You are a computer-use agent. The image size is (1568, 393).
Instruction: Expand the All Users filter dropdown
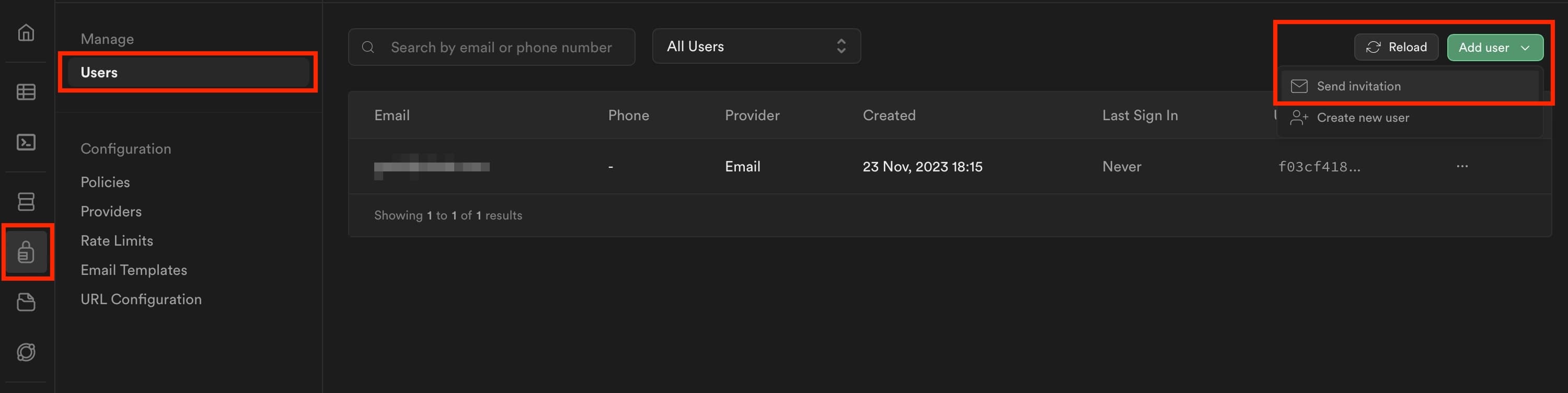(x=756, y=46)
